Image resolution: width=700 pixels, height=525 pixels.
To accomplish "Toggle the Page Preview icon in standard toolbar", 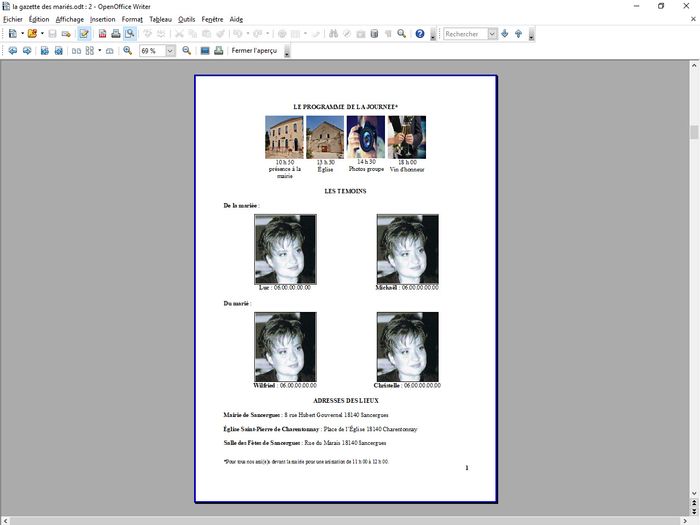I will coord(130,33).
